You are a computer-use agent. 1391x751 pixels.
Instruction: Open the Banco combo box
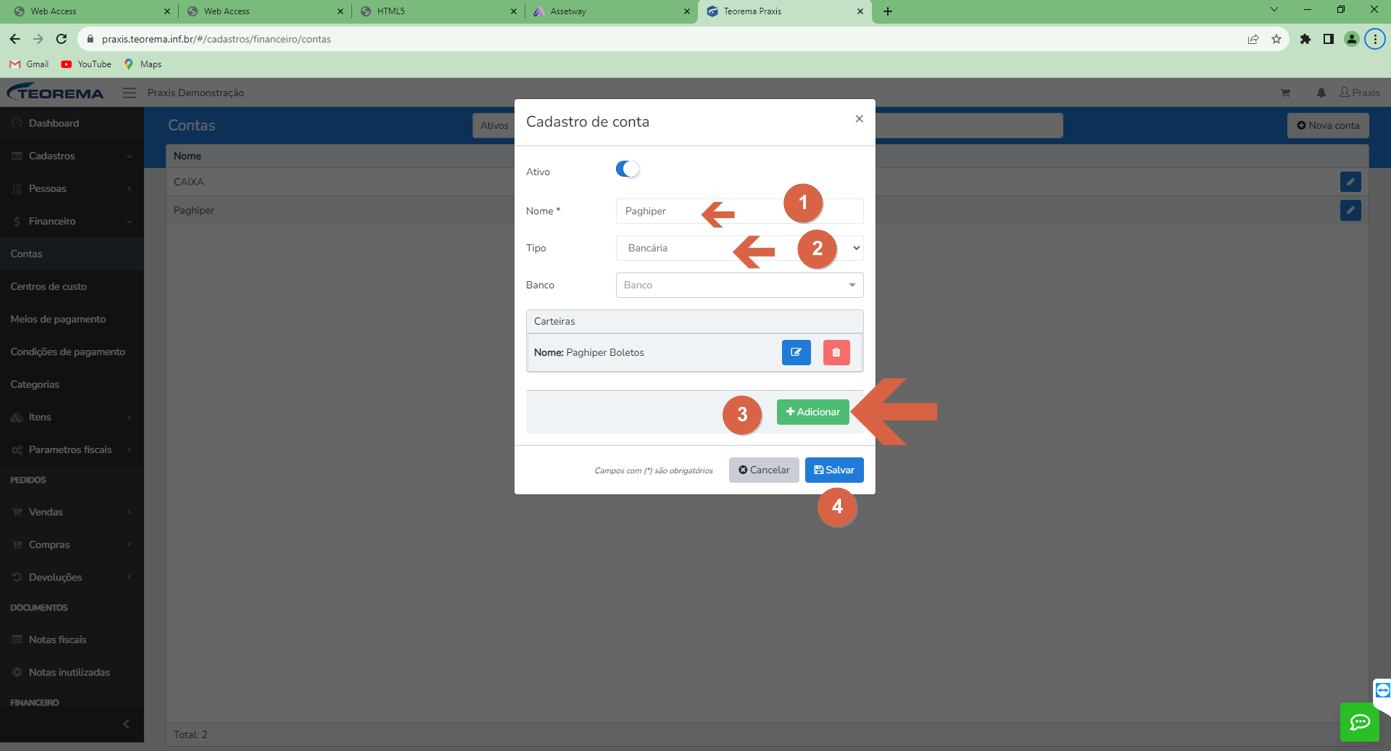(739, 285)
